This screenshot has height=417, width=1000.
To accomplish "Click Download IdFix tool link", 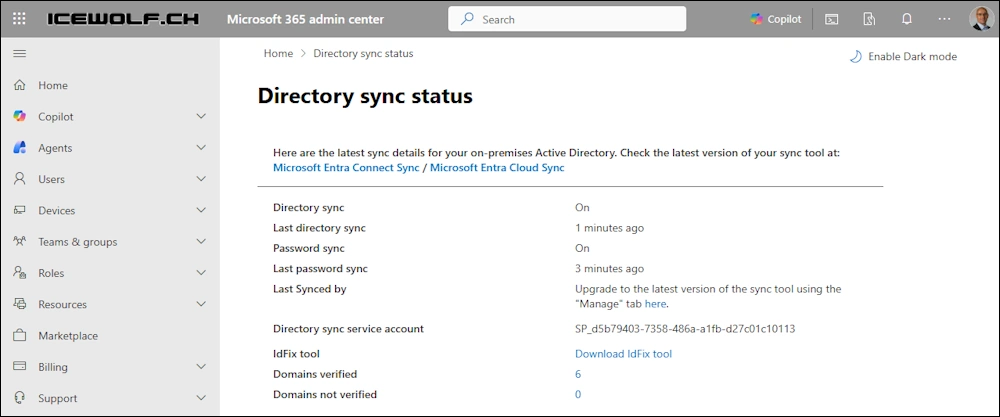I will pos(623,354).
